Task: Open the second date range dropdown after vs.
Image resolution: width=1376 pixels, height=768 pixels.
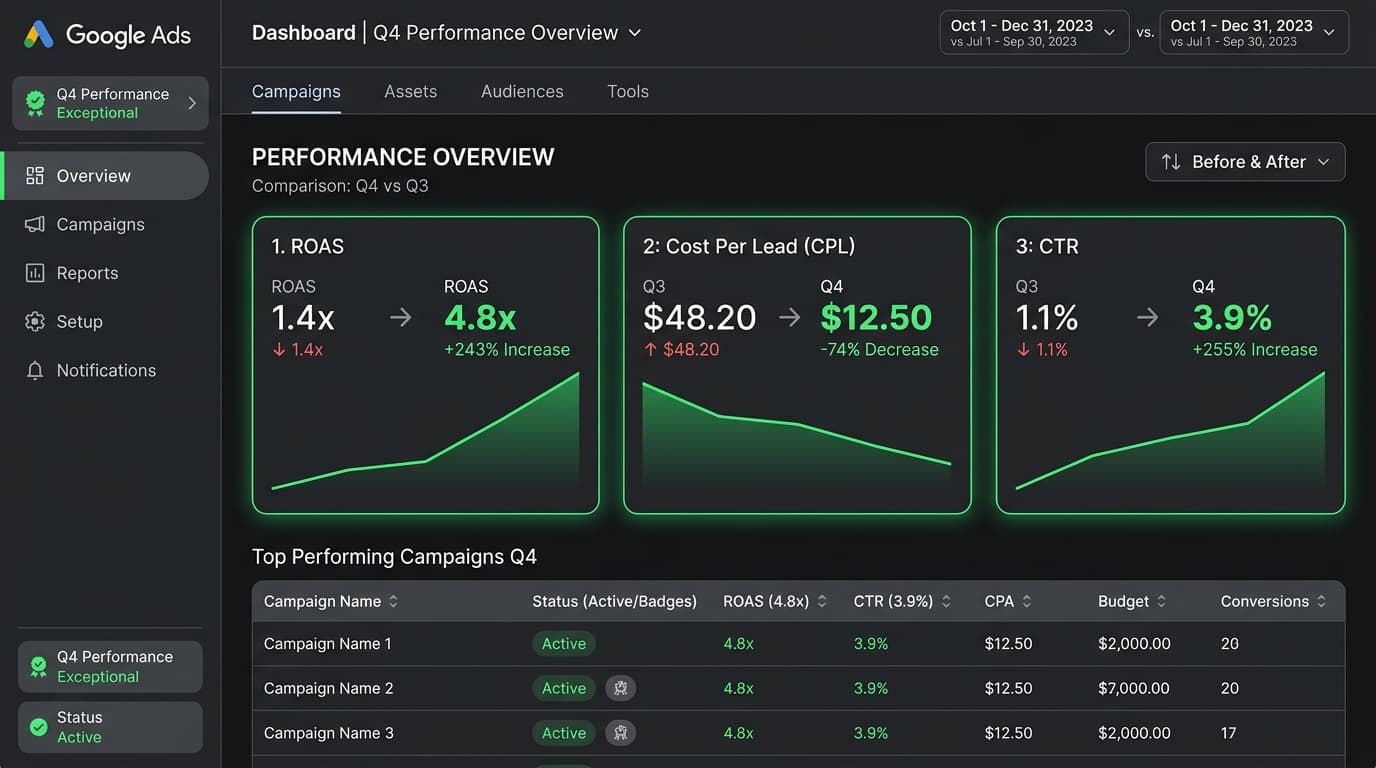Action: [1254, 32]
